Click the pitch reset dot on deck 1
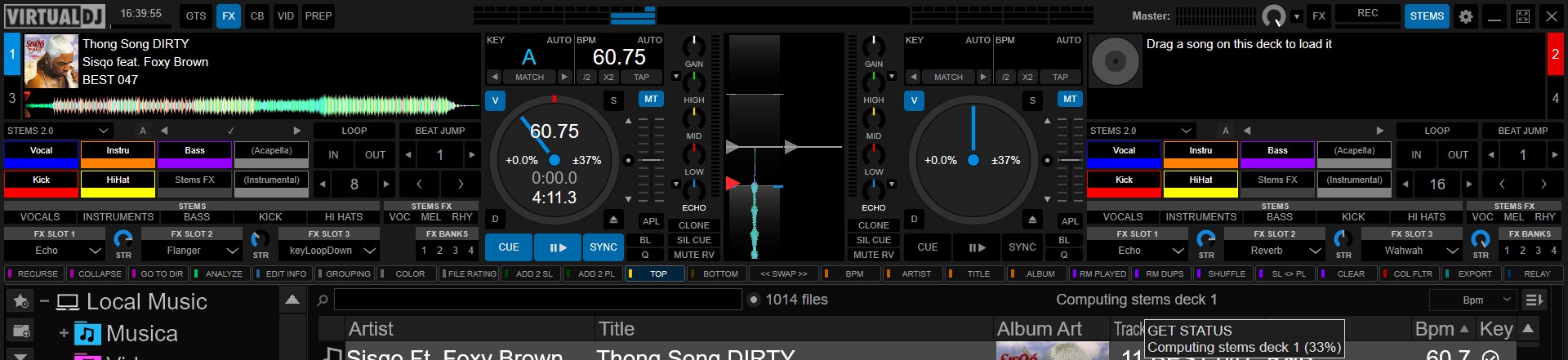This screenshot has height=360, width=1568. (628, 160)
